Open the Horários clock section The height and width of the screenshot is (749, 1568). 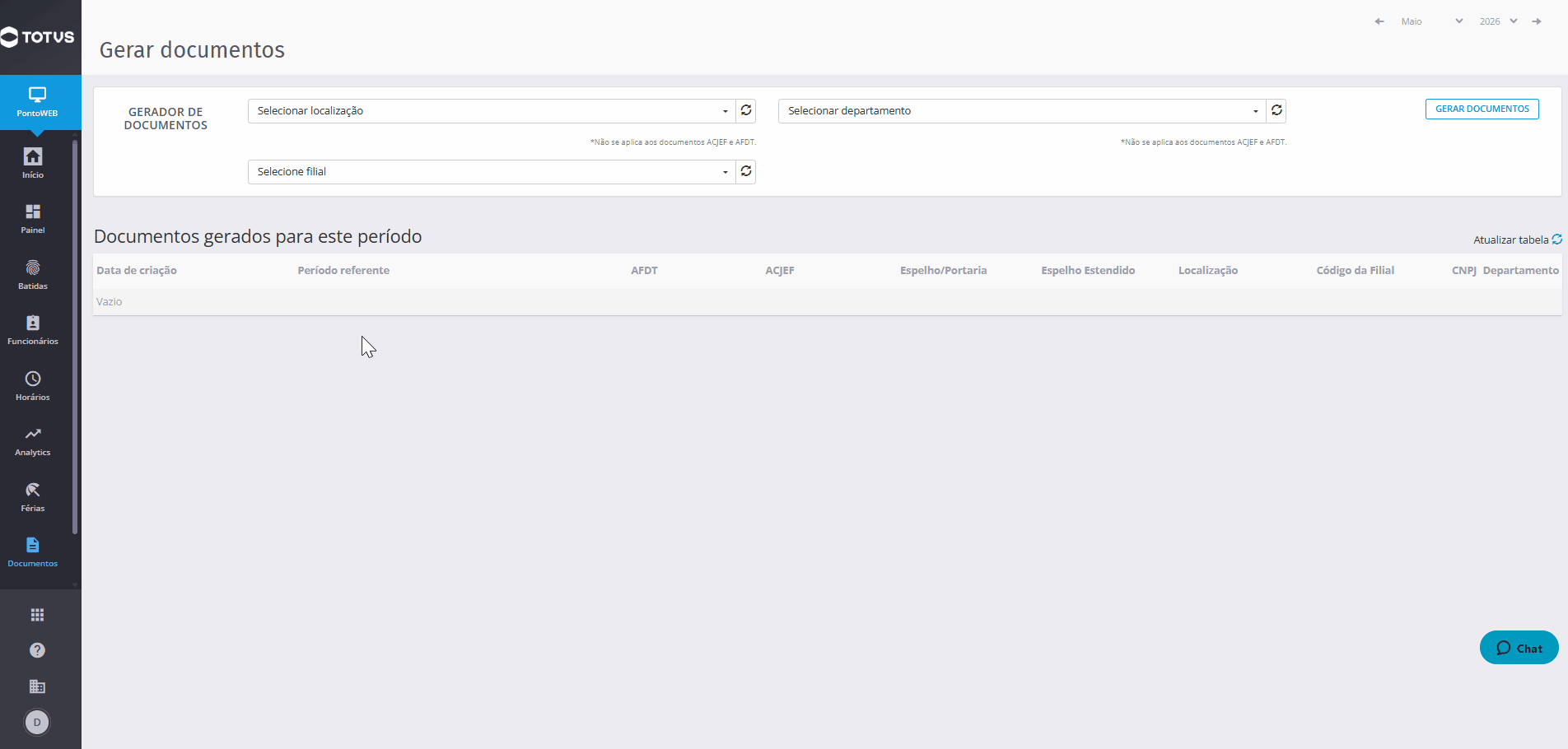(33, 385)
